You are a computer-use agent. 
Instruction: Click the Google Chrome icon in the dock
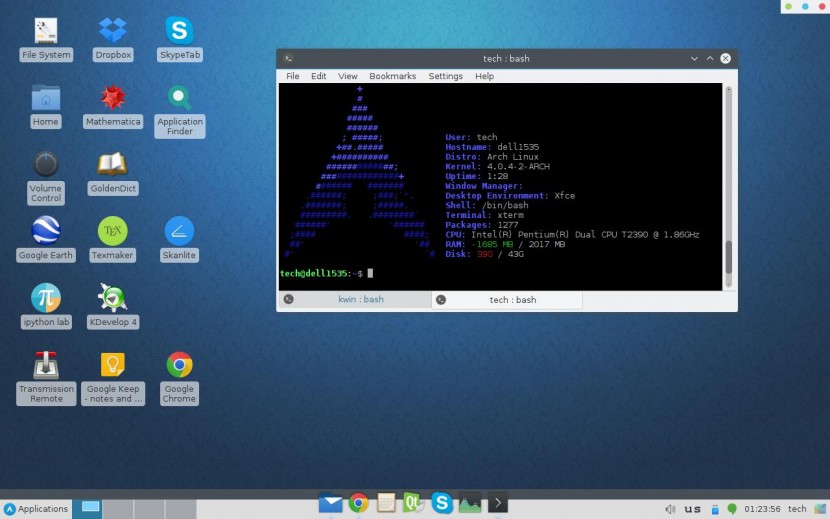pos(358,504)
